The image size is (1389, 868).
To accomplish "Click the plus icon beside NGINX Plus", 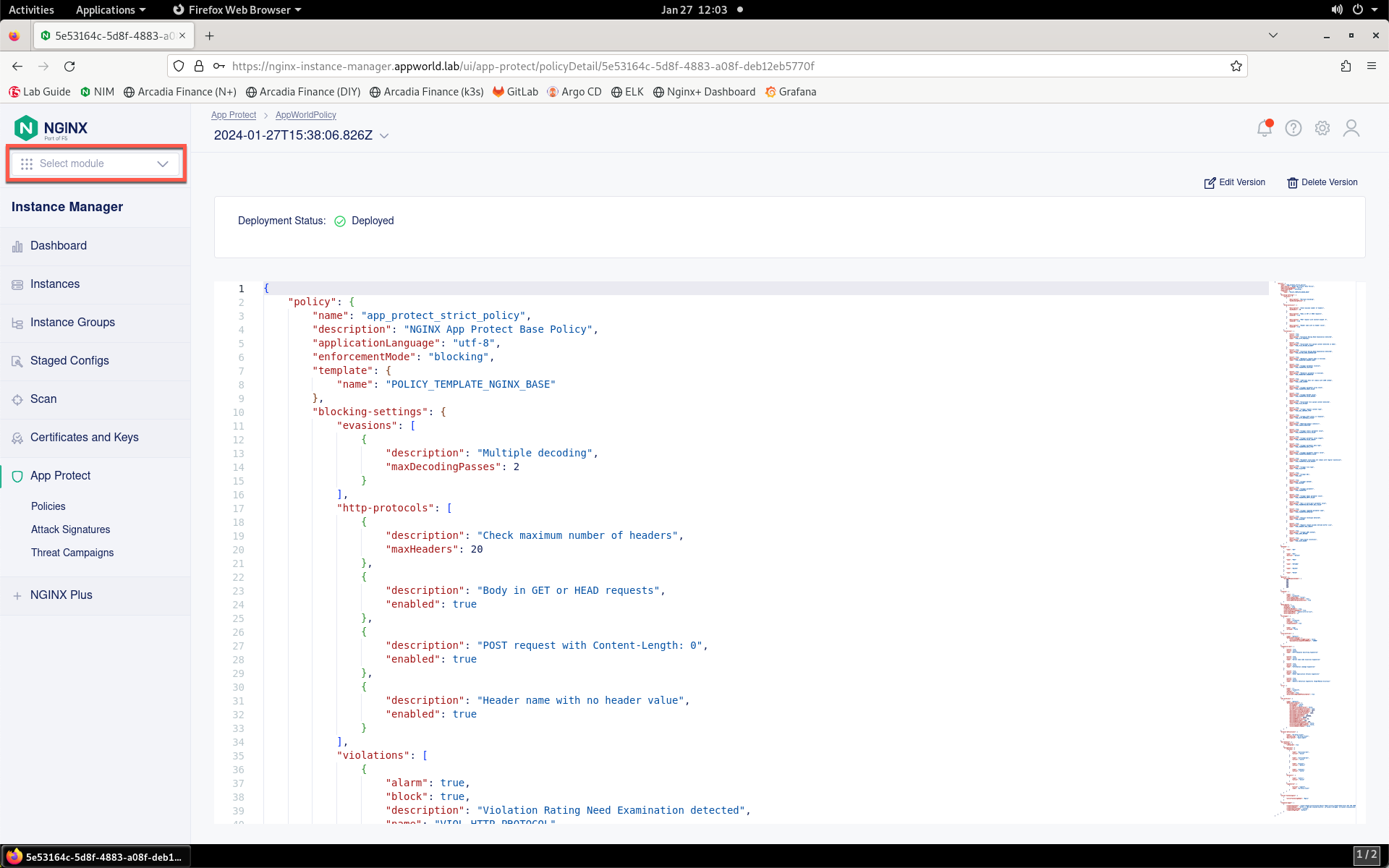I will [x=17, y=596].
